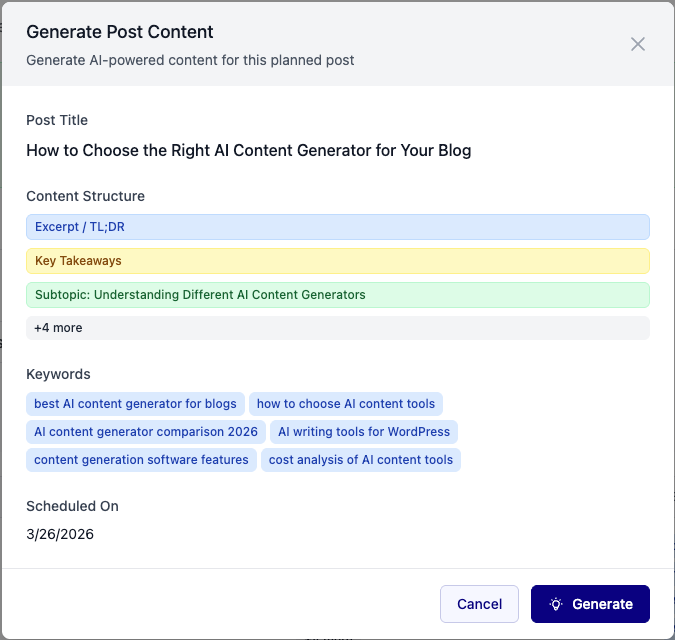Close the Generate Post Content dialog
The height and width of the screenshot is (640, 675).
tap(638, 44)
